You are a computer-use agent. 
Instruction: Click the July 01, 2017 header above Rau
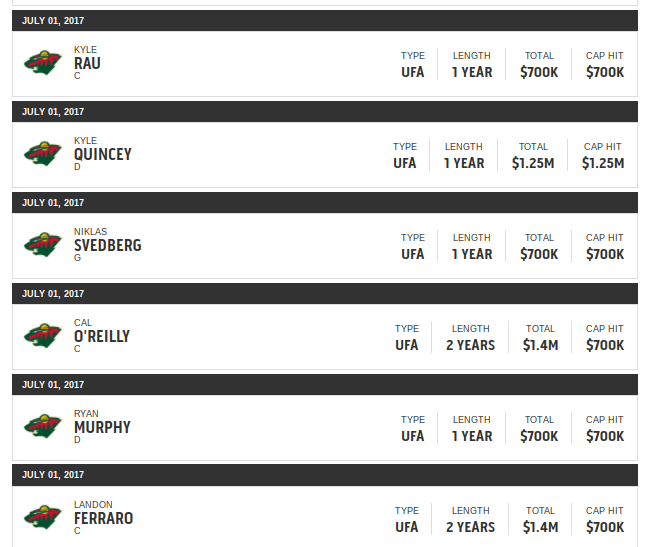click(x=325, y=21)
